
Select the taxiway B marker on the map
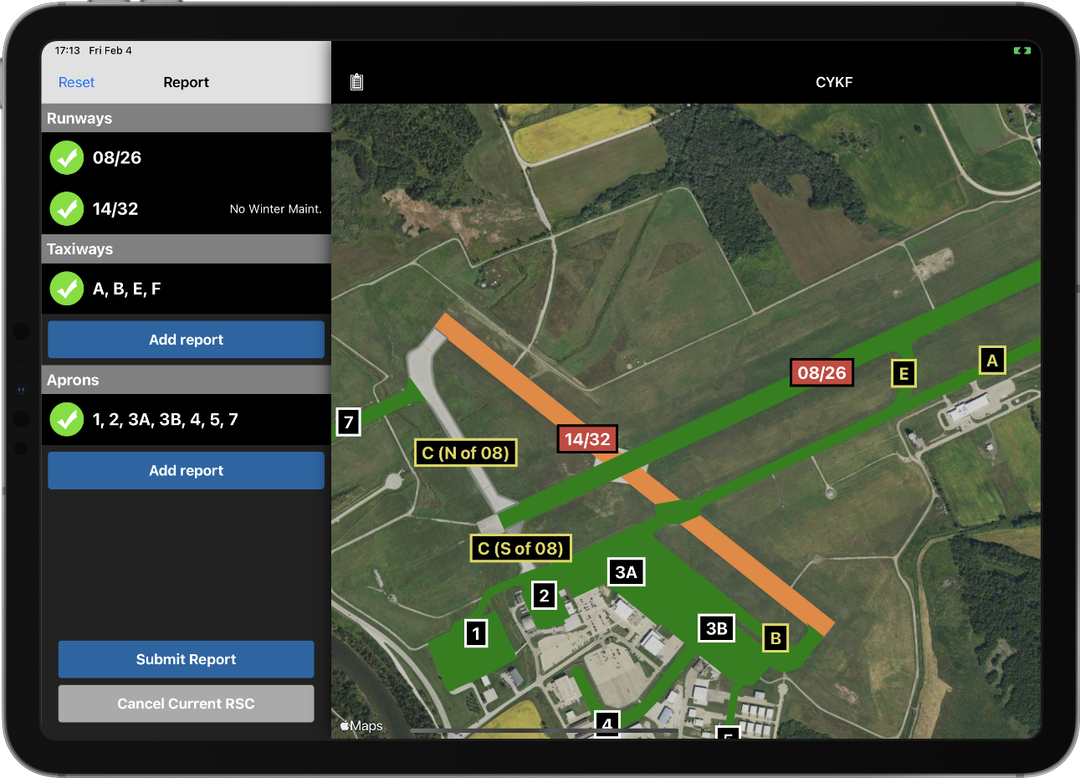tap(775, 637)
